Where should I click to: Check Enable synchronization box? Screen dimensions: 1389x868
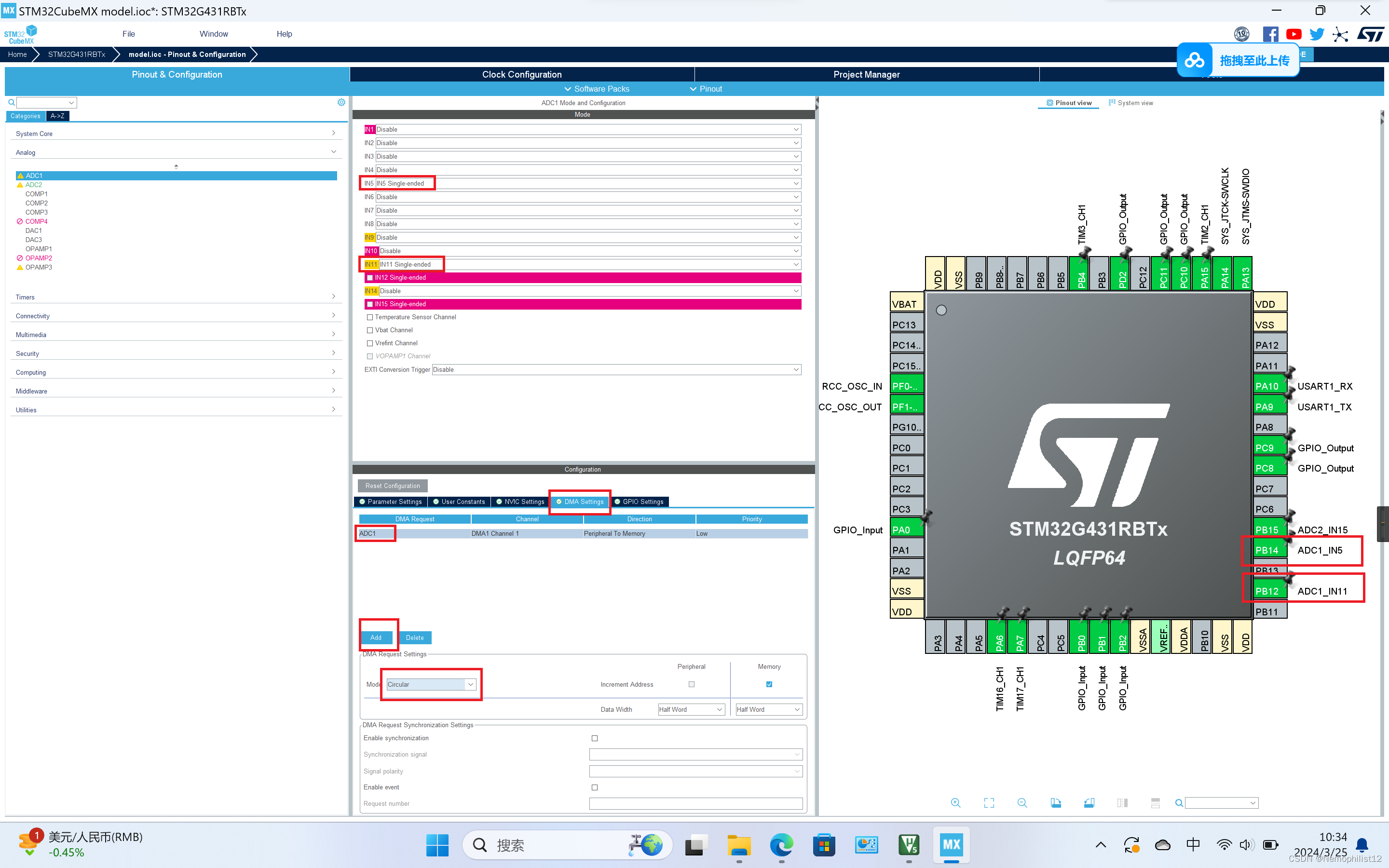[x=595, y=738]
